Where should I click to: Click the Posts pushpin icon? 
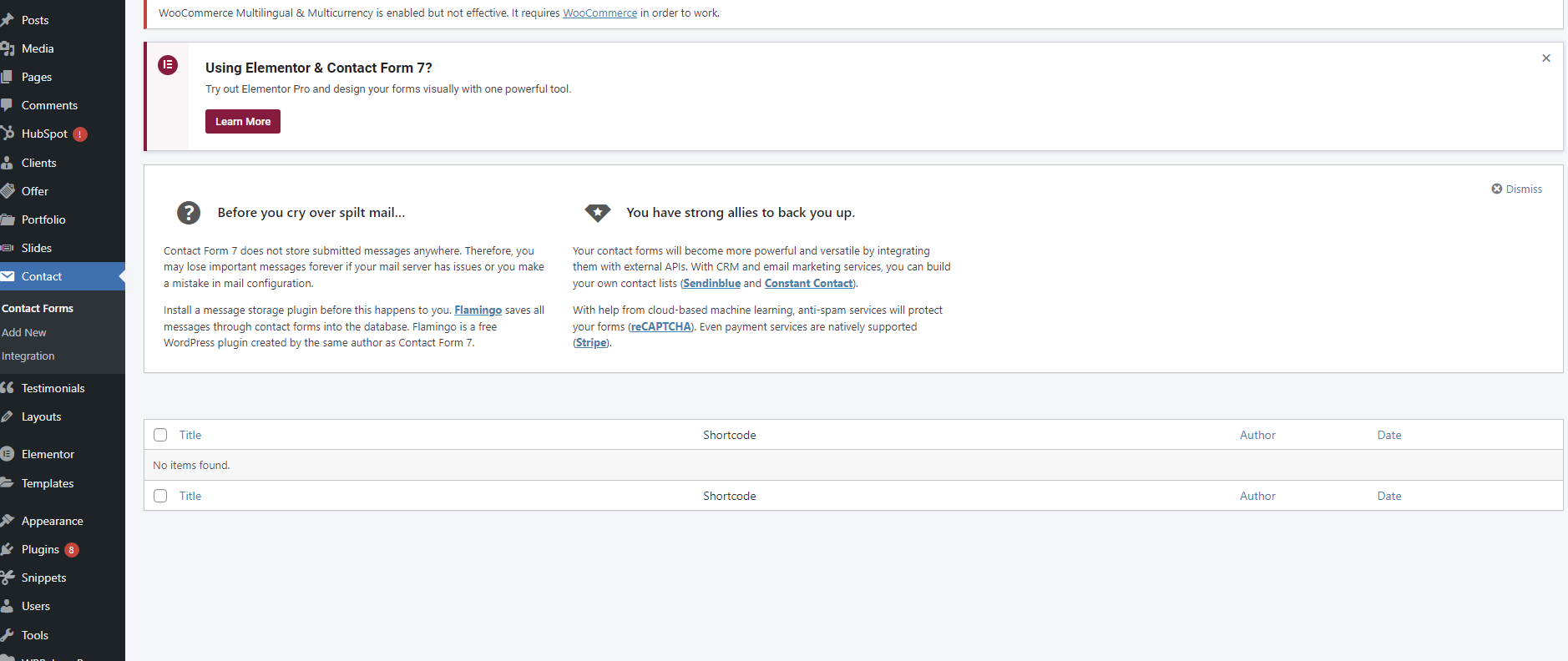click(8, 20)
